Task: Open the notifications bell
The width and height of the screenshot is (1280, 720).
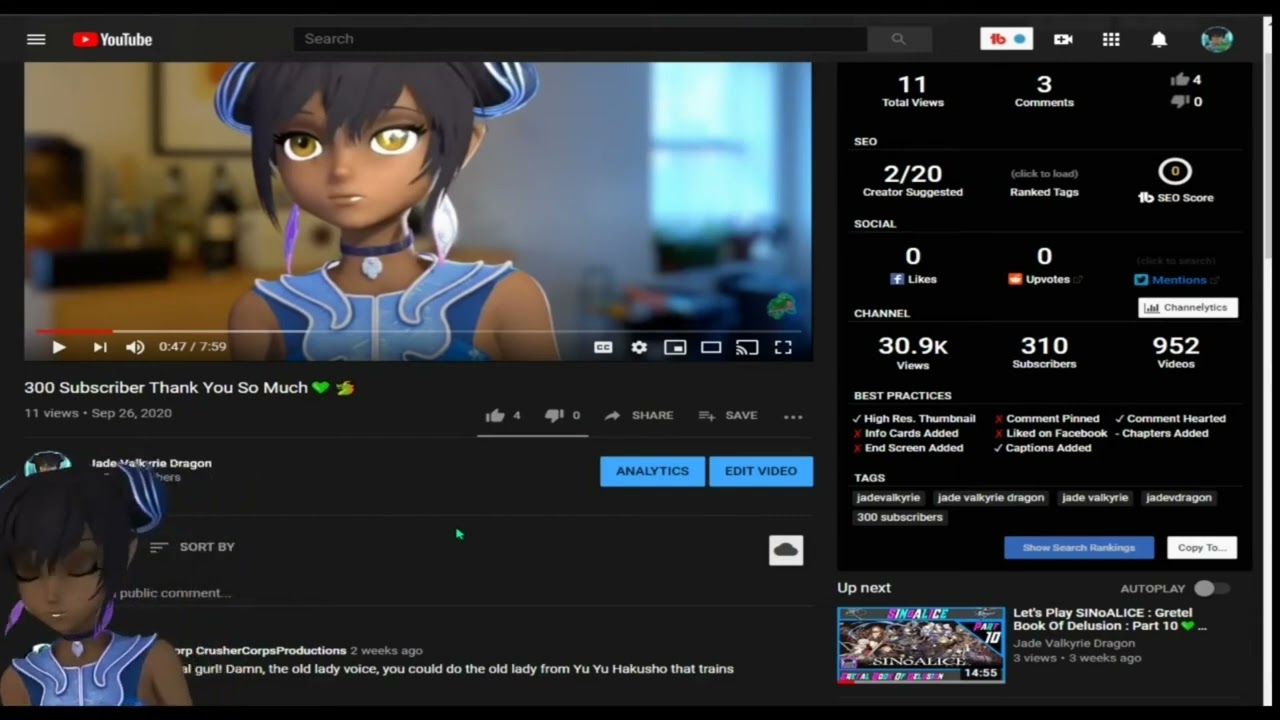Action: (x=1159, y=39)
